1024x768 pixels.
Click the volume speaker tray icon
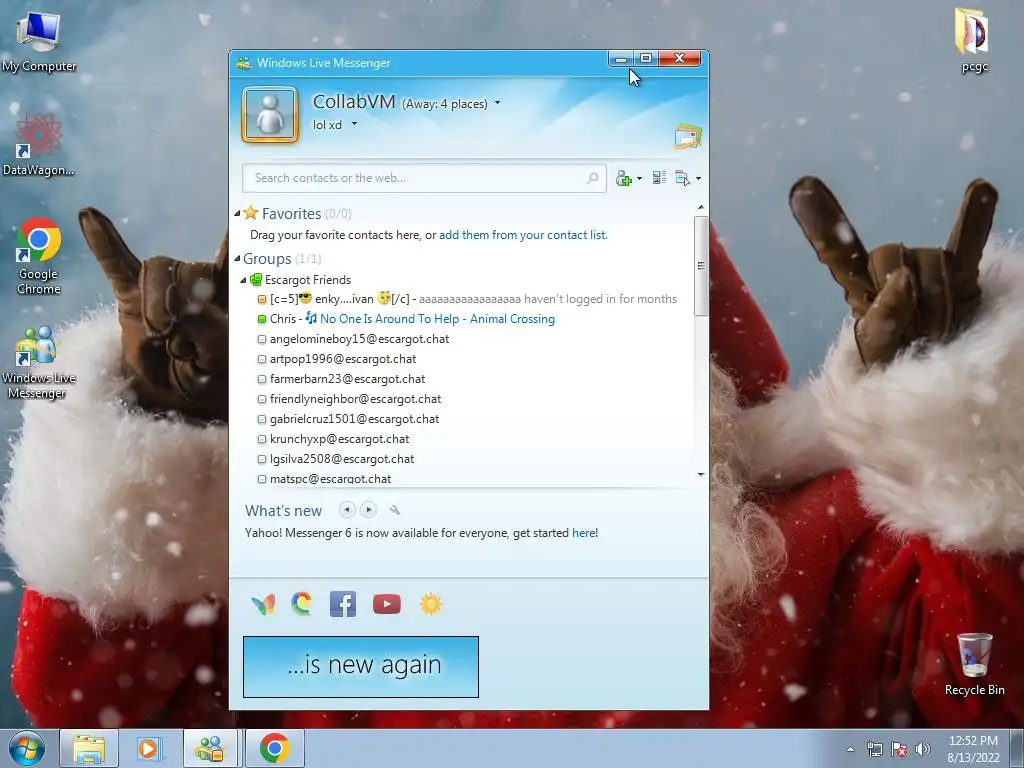(922, 749)
